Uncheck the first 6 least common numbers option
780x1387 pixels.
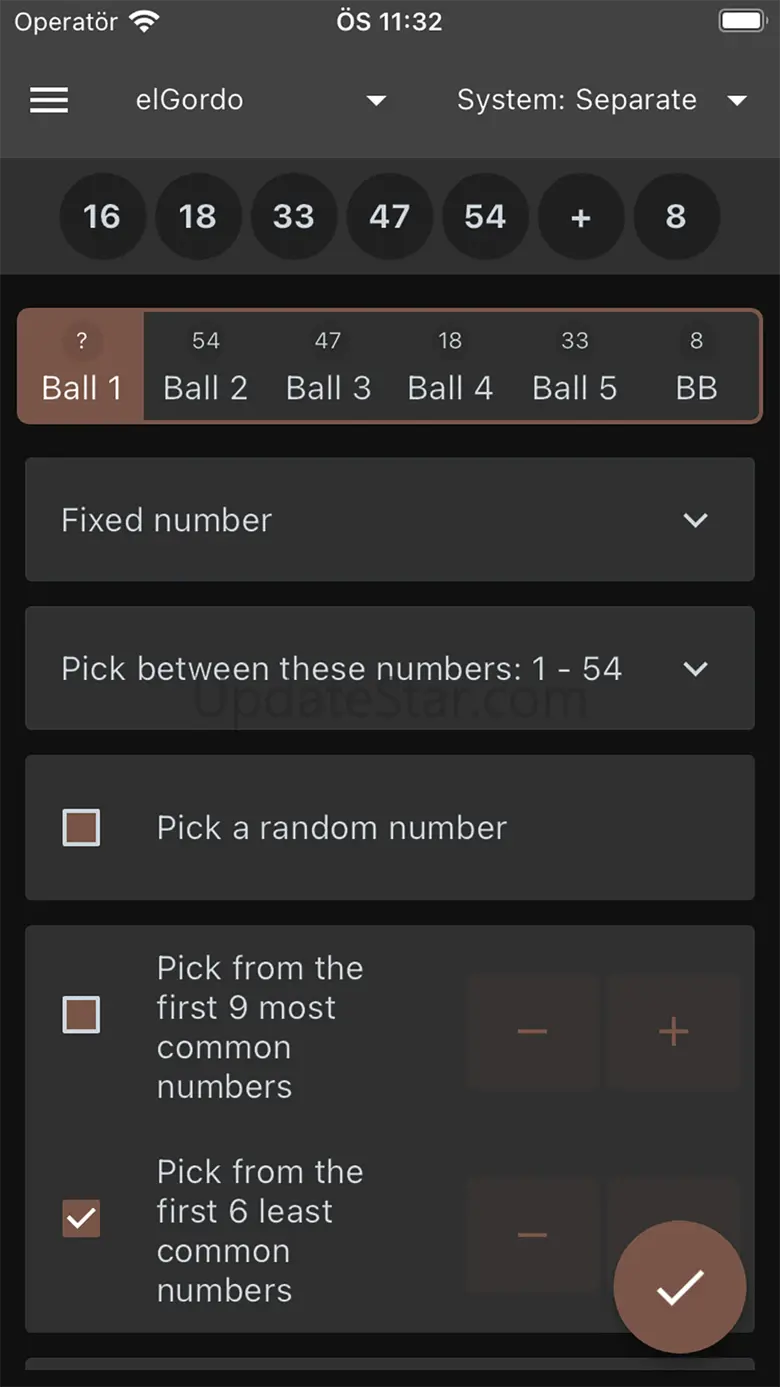pos(81,1219)
